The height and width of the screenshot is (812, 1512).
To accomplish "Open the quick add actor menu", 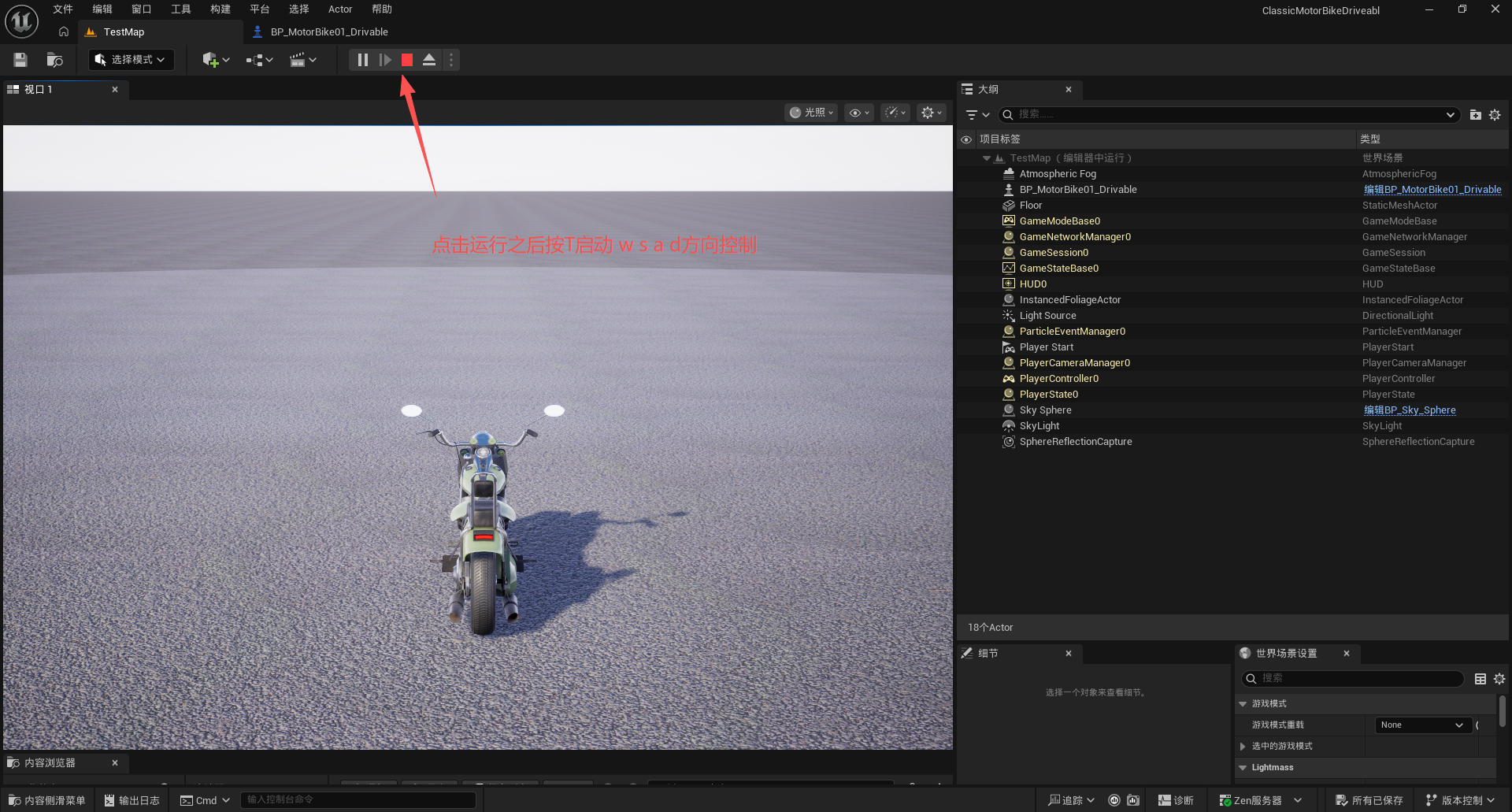I will (216, 60).
